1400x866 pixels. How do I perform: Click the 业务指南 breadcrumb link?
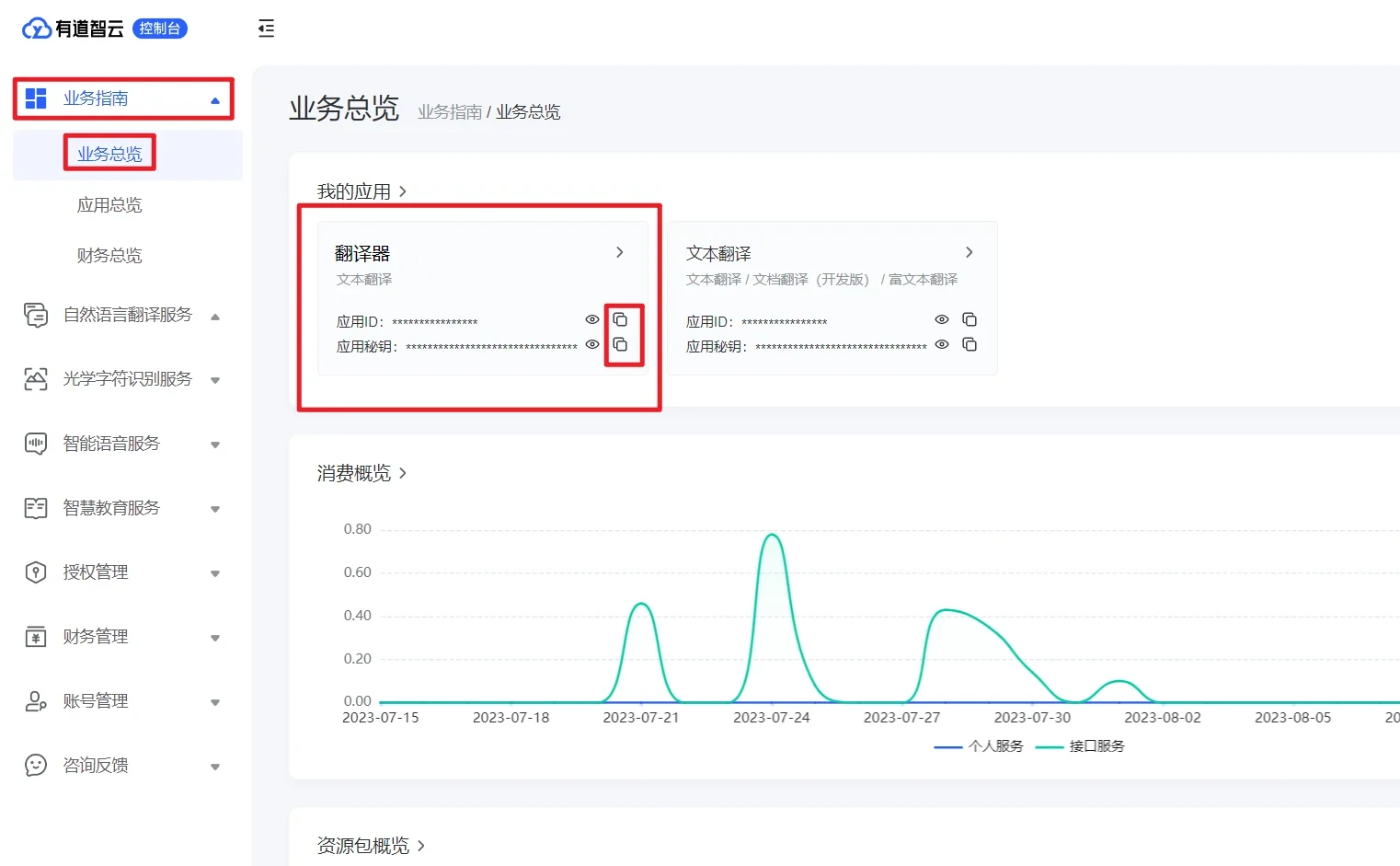(x=449, y=111)
